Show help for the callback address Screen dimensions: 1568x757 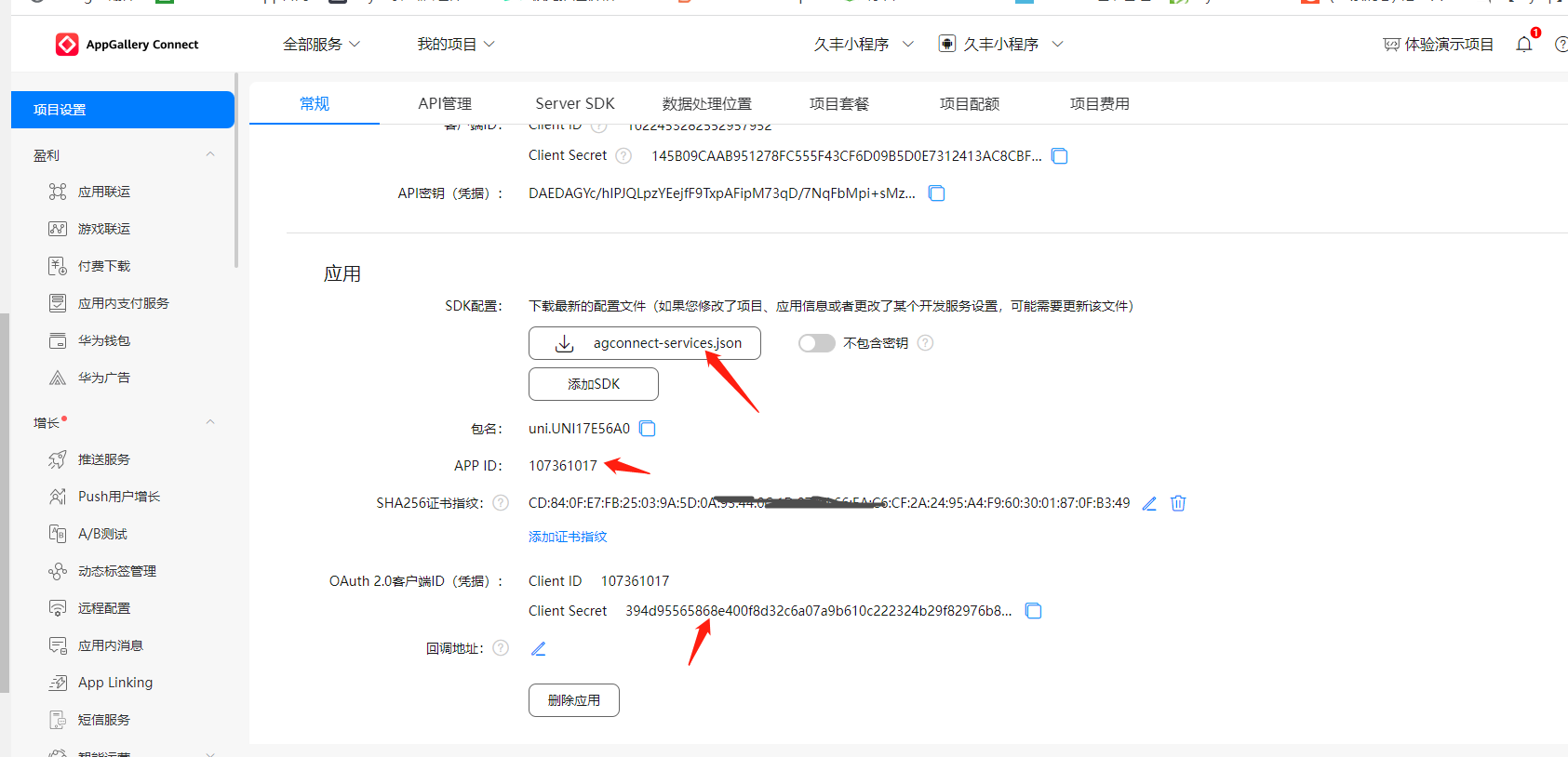(x=501, y=648)
